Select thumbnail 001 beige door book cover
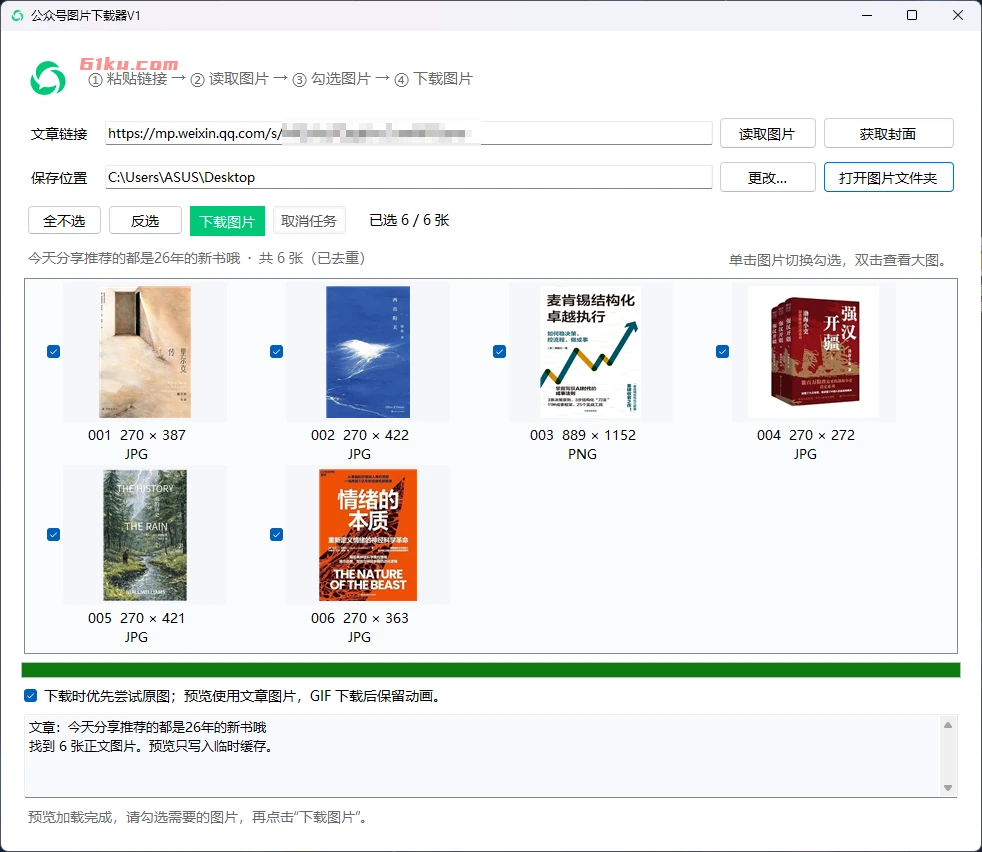The width and height of the screenshot is (982, 852). click(145, 352)
